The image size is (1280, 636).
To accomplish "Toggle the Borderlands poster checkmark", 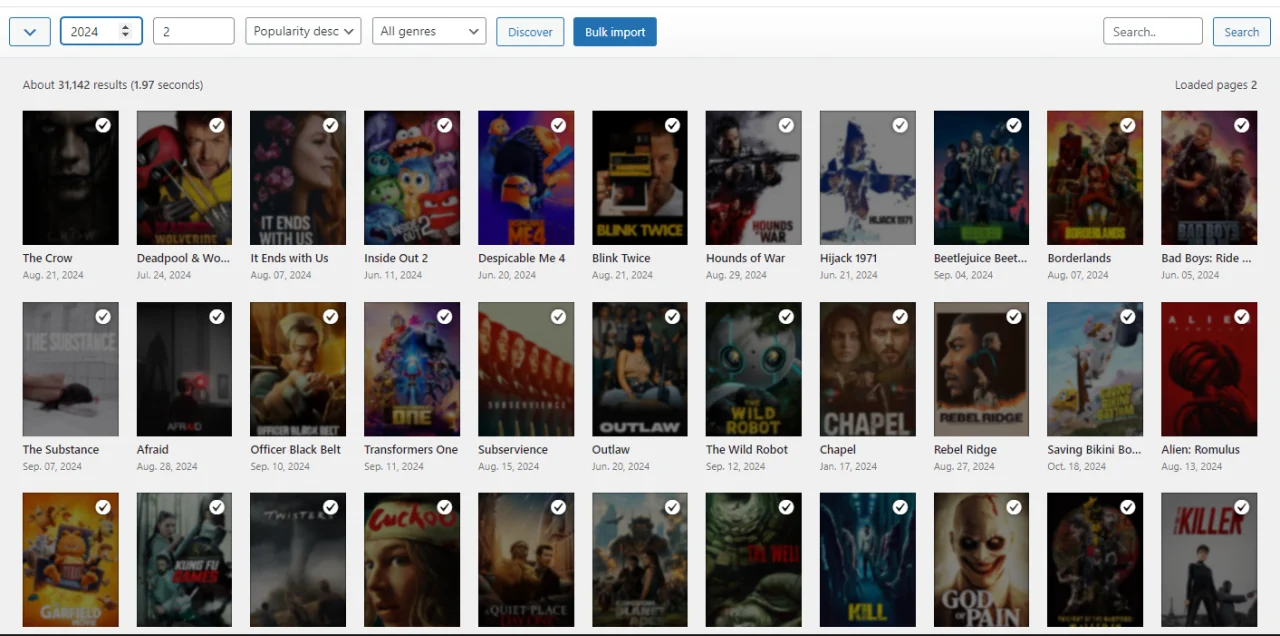I will coord(1128,125).
